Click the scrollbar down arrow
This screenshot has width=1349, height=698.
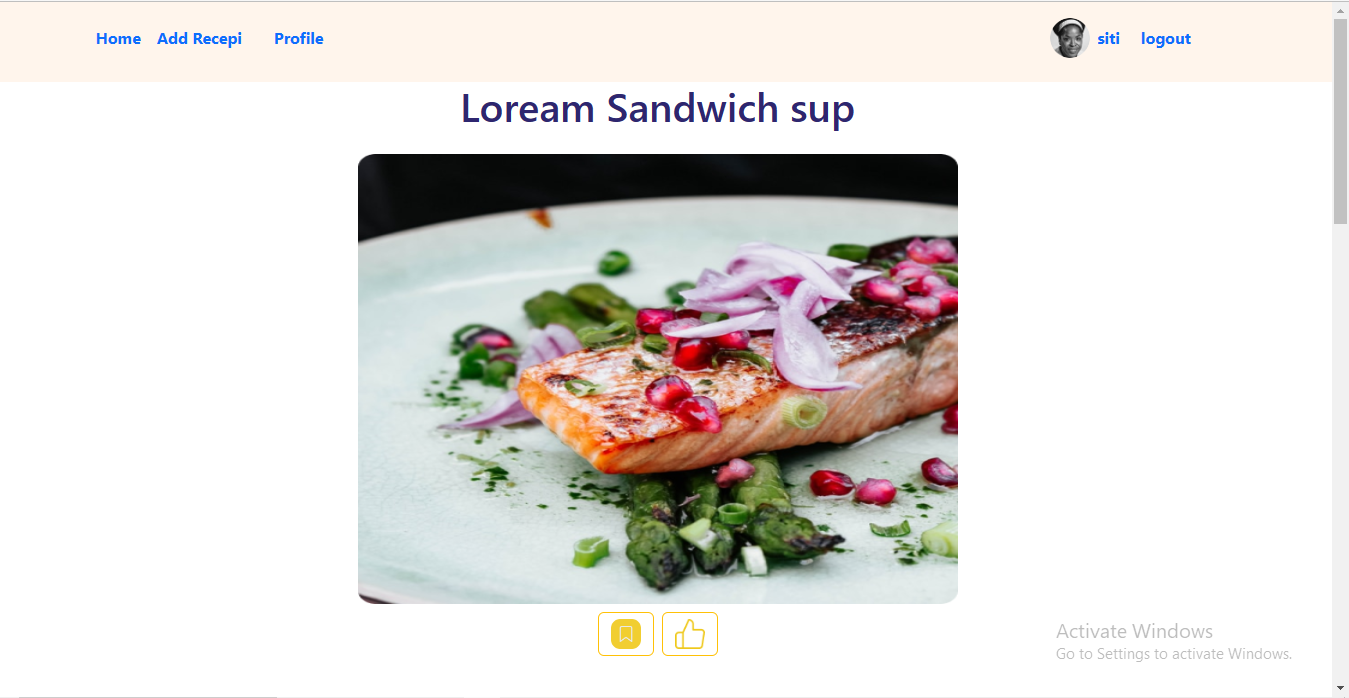[1340, 688]
